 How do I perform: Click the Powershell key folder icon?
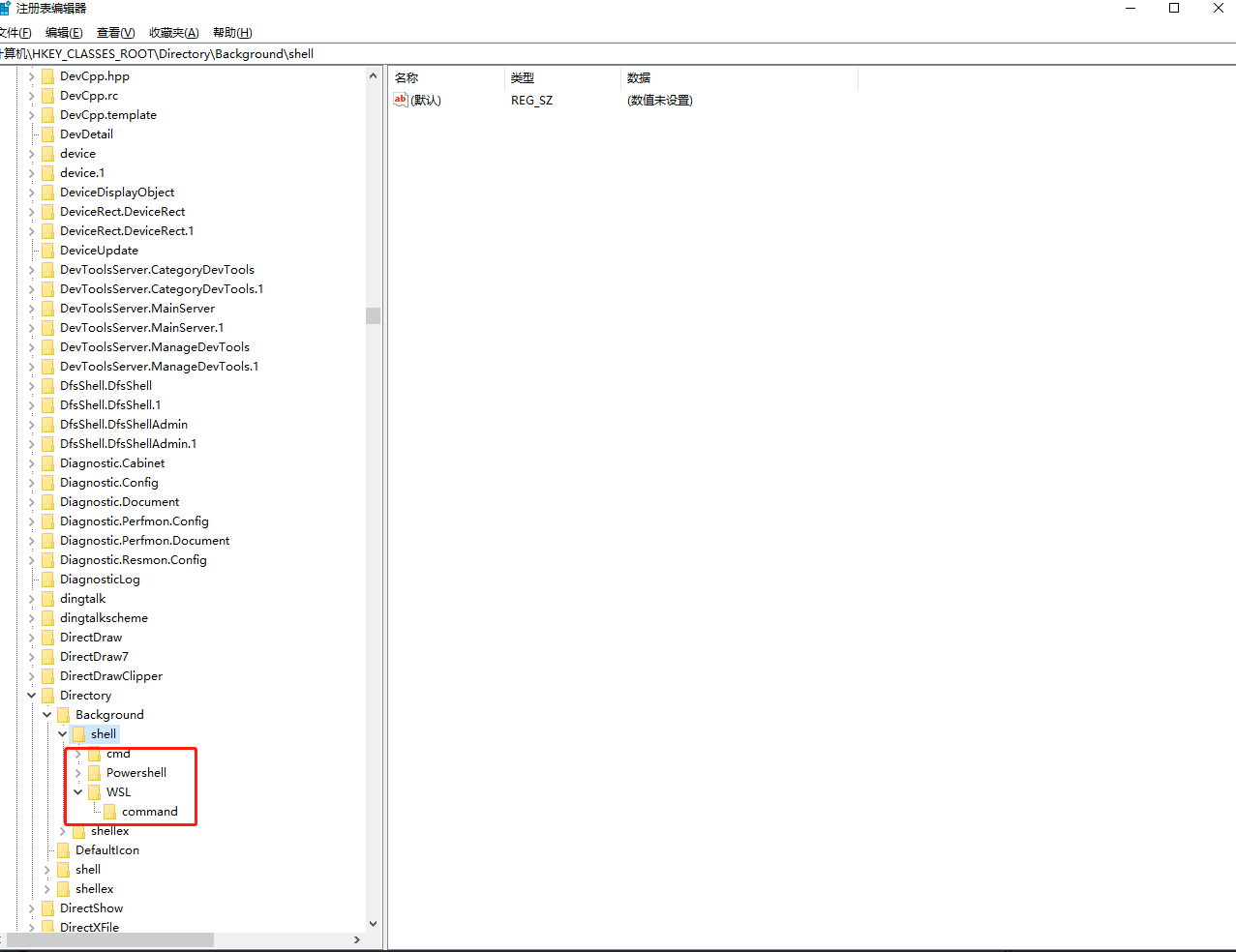94,773
